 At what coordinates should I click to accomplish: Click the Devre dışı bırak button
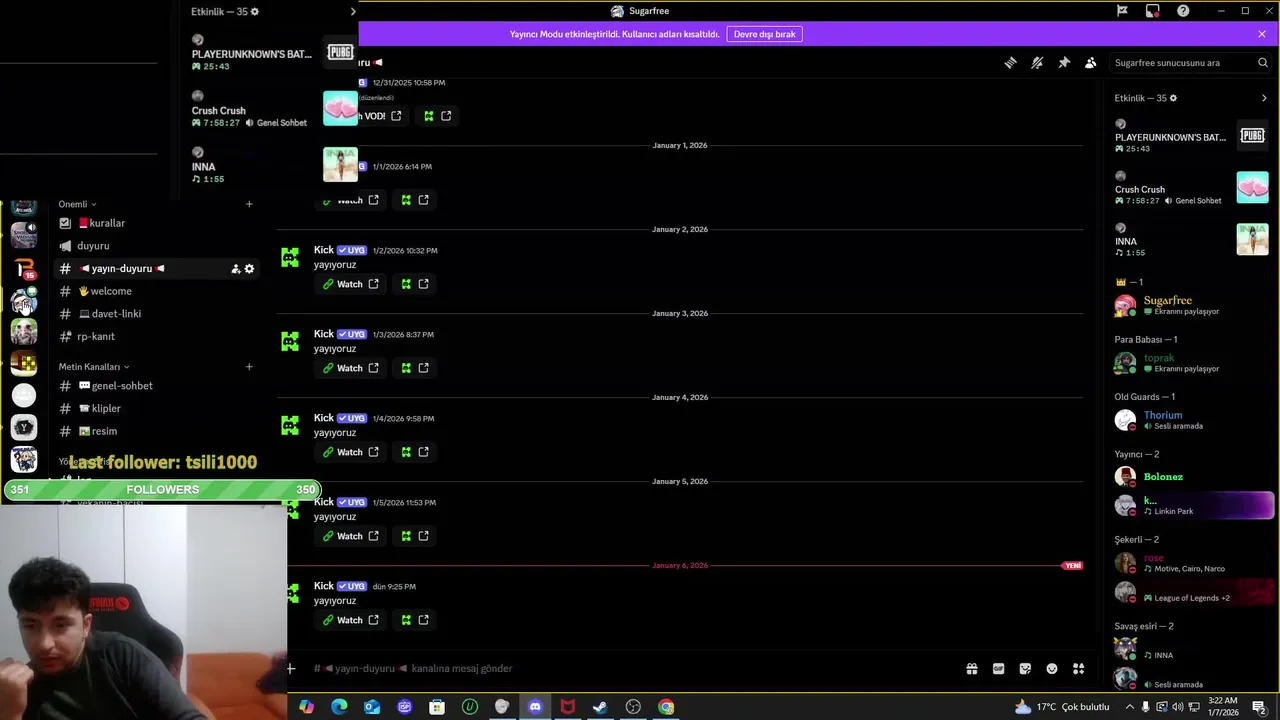click(765, 34)
